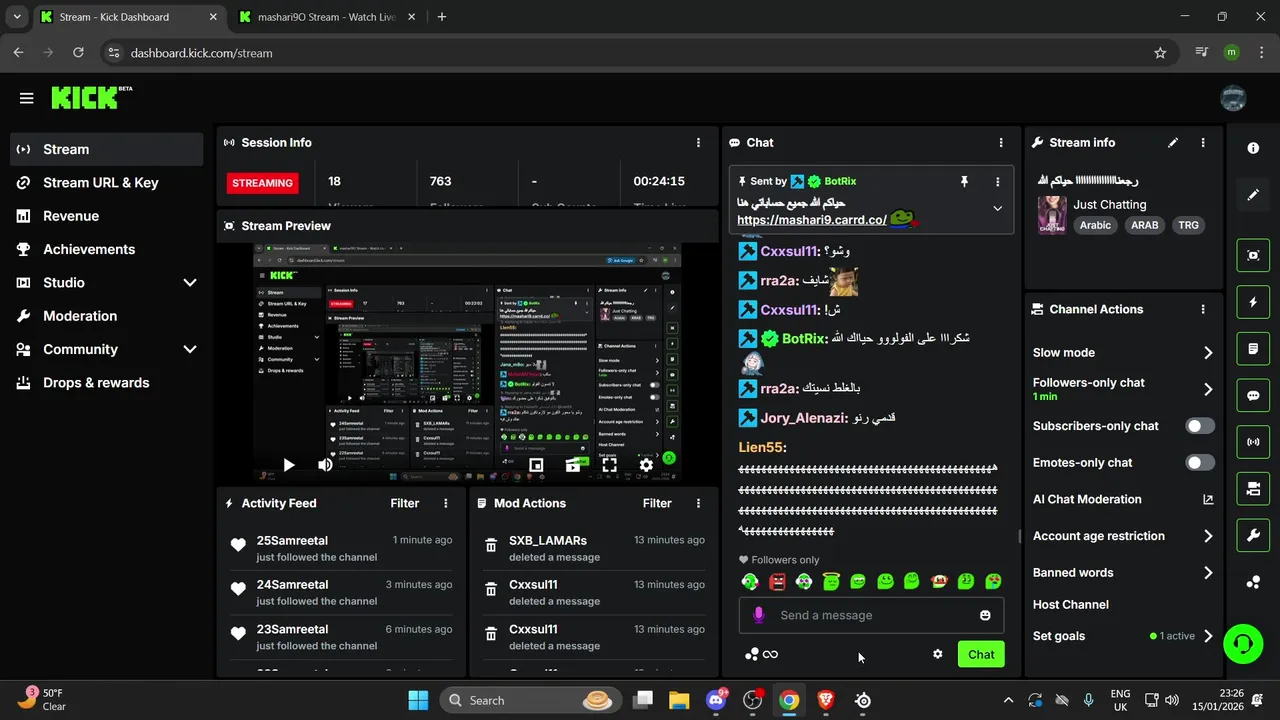
Task: Open preview in mini player
Action: click(x=536, y=465)
